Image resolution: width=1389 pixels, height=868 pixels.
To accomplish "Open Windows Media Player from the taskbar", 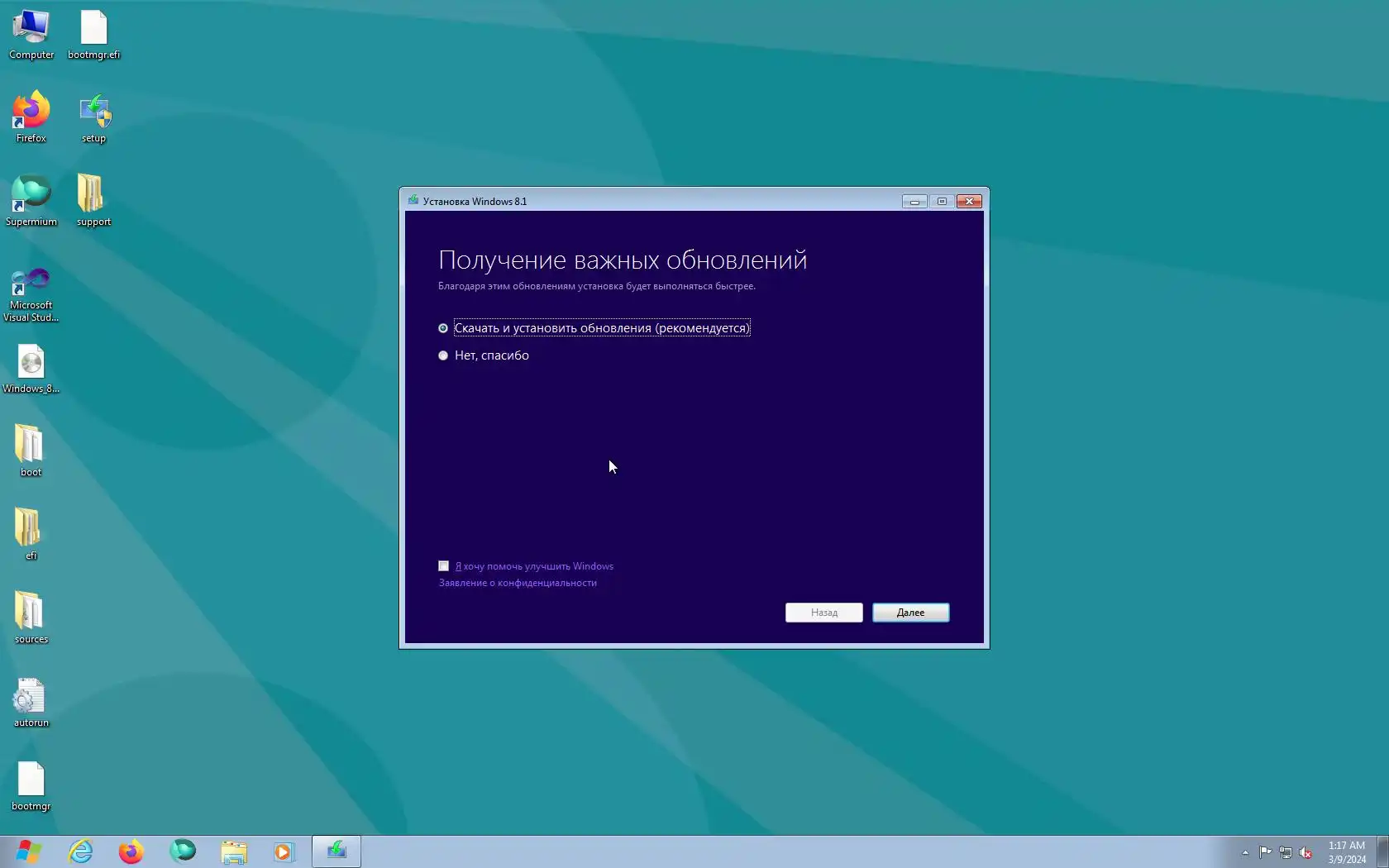I will click(x=284, y=851).
